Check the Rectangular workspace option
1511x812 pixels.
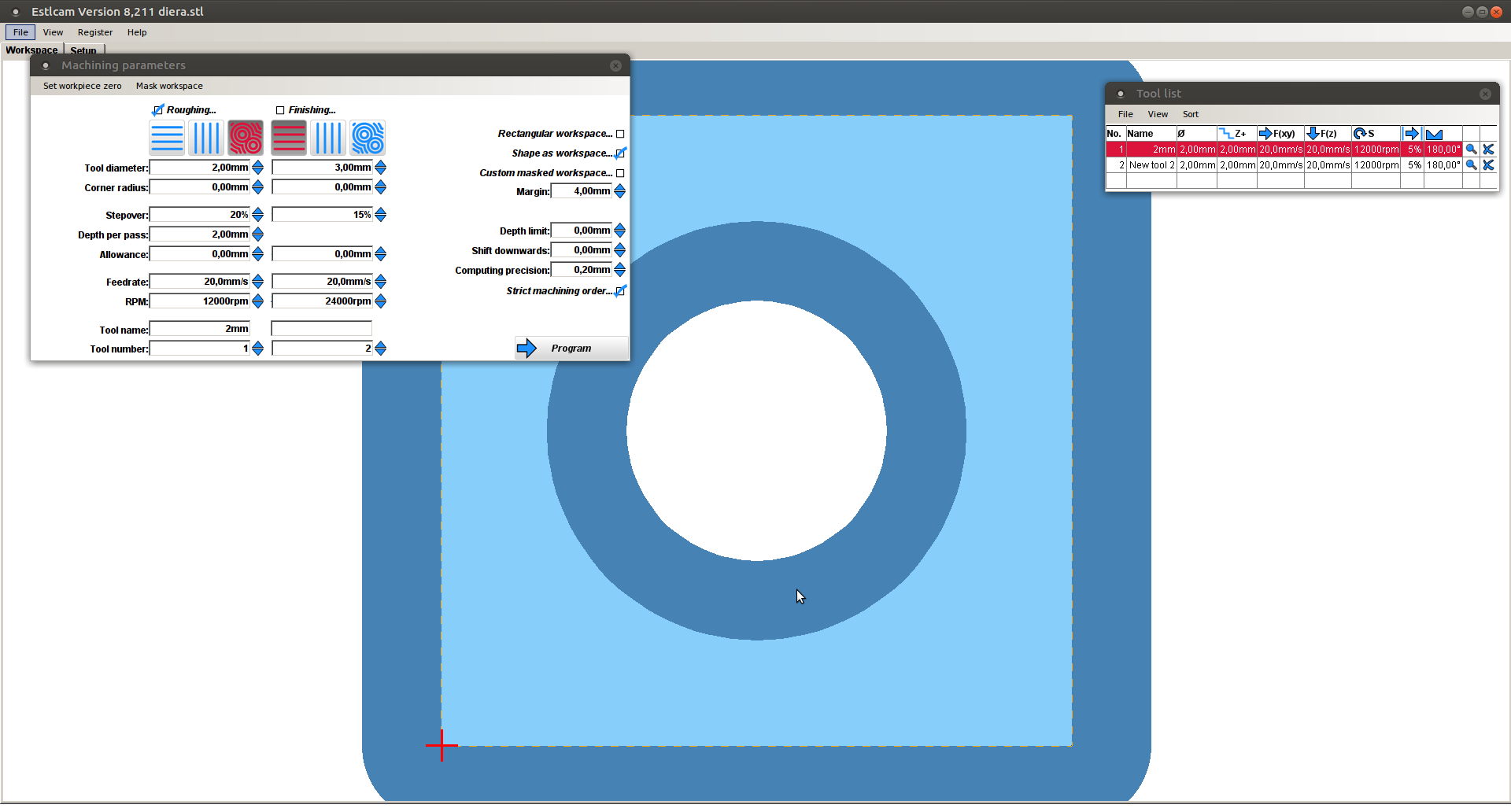pyautogui.click(x=620, y=134)
